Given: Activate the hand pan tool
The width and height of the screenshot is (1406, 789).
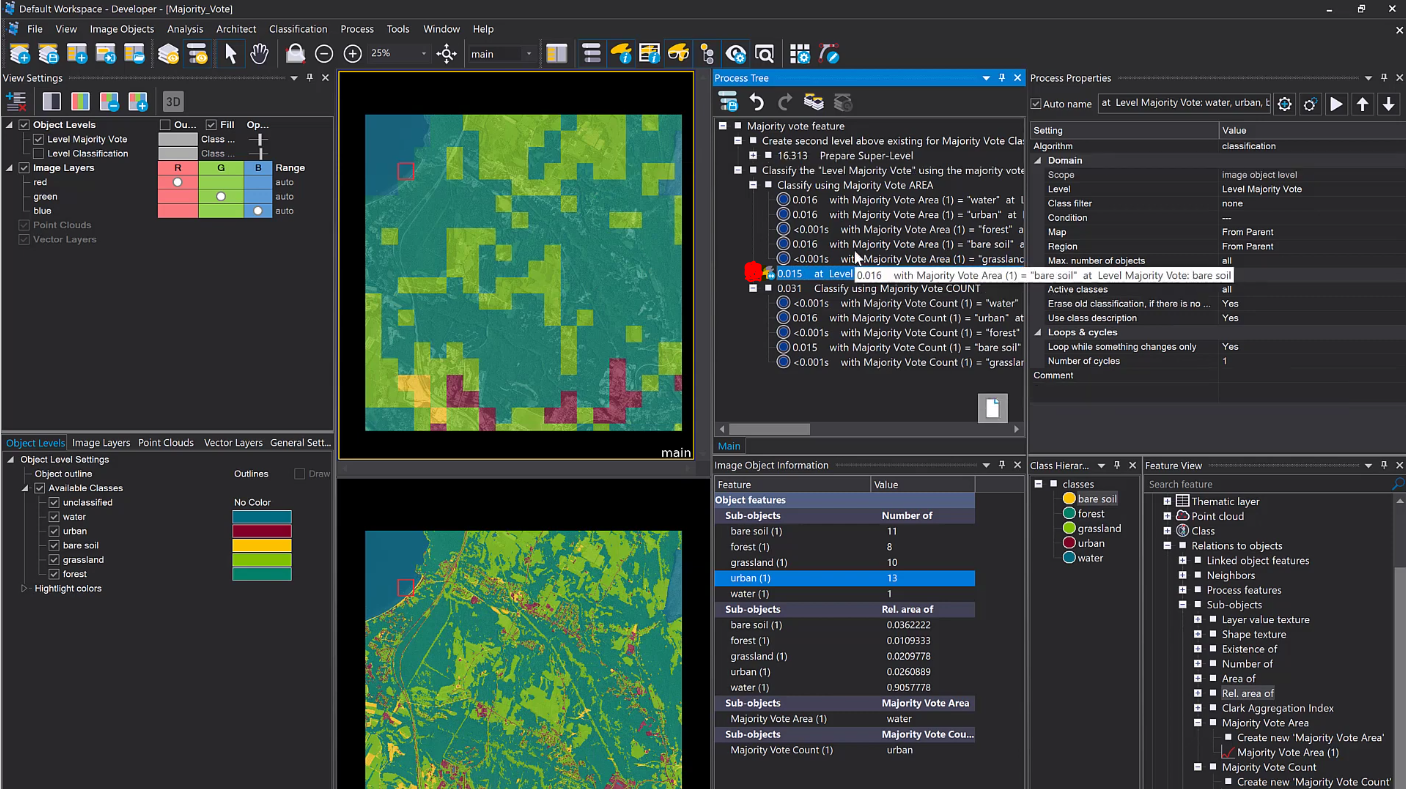Looking at the screenshot, I should (x=259, y=54).
